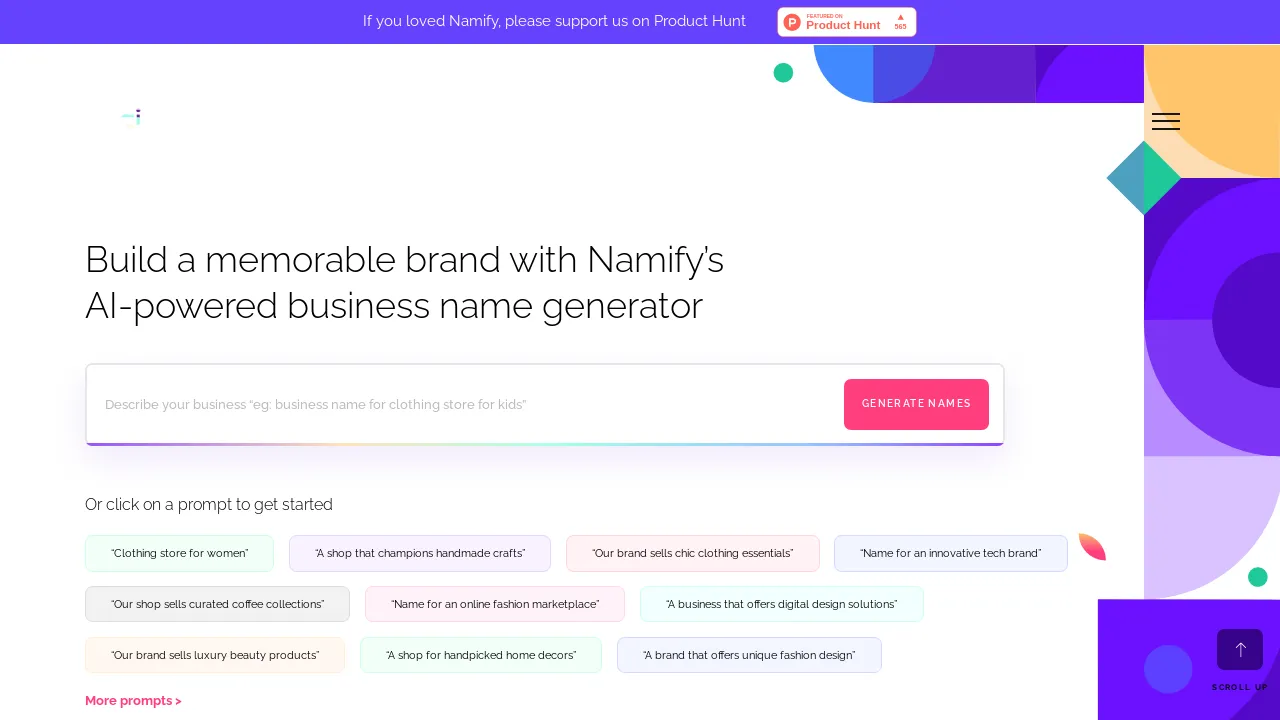
Task: Select "A shop that champions handmade crafts" prompt
Action: pyautogui.click(x=420, y=554)
